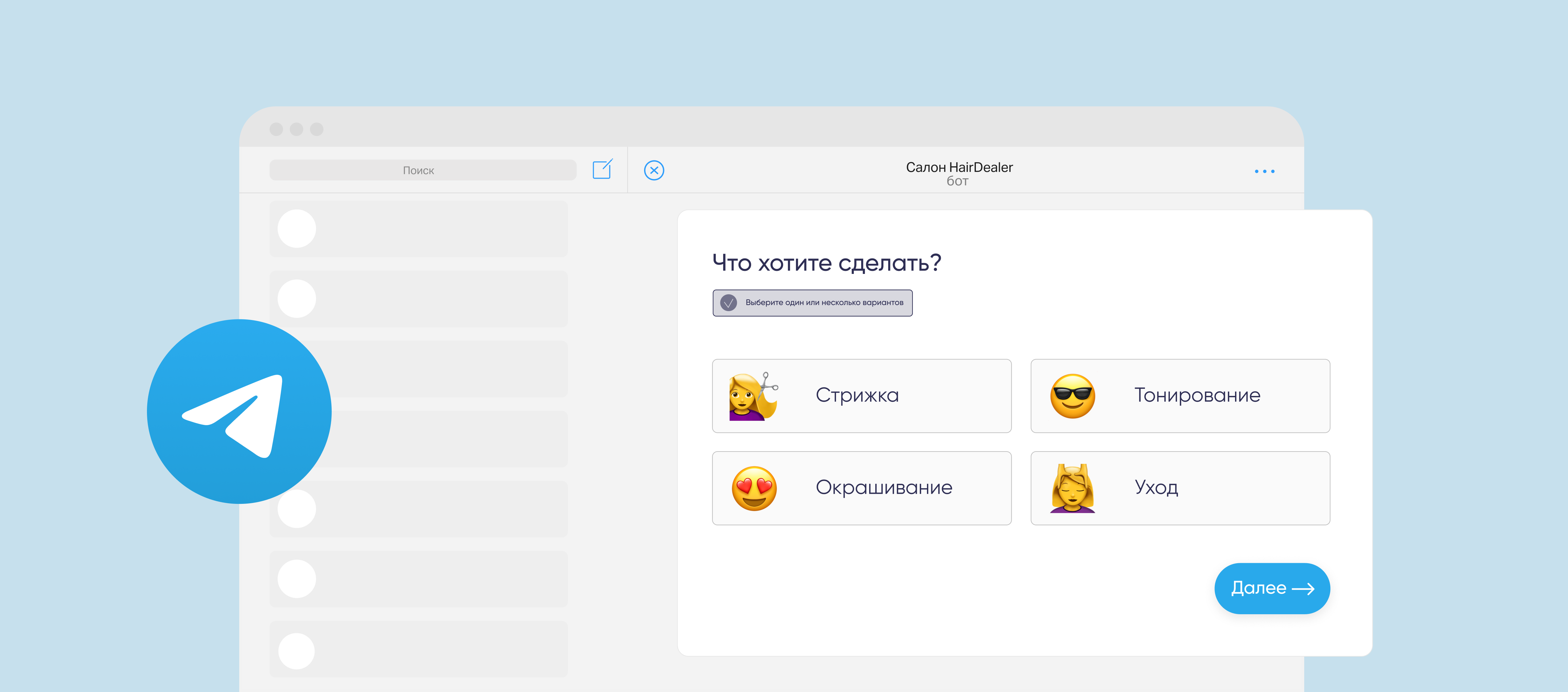Click the compose new message icon
The image size is (1568, 692).
(602, 169)
